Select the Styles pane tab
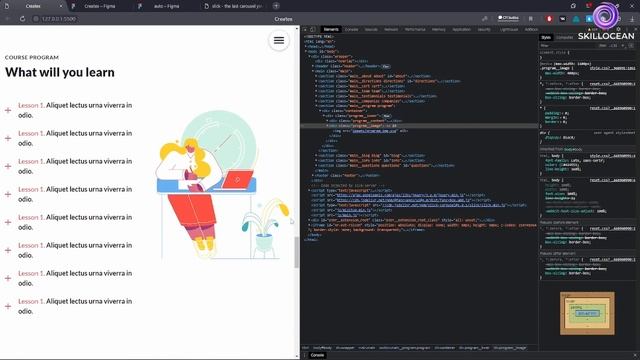Viewport: 640px width, 360px height. [x=546, y=38]
